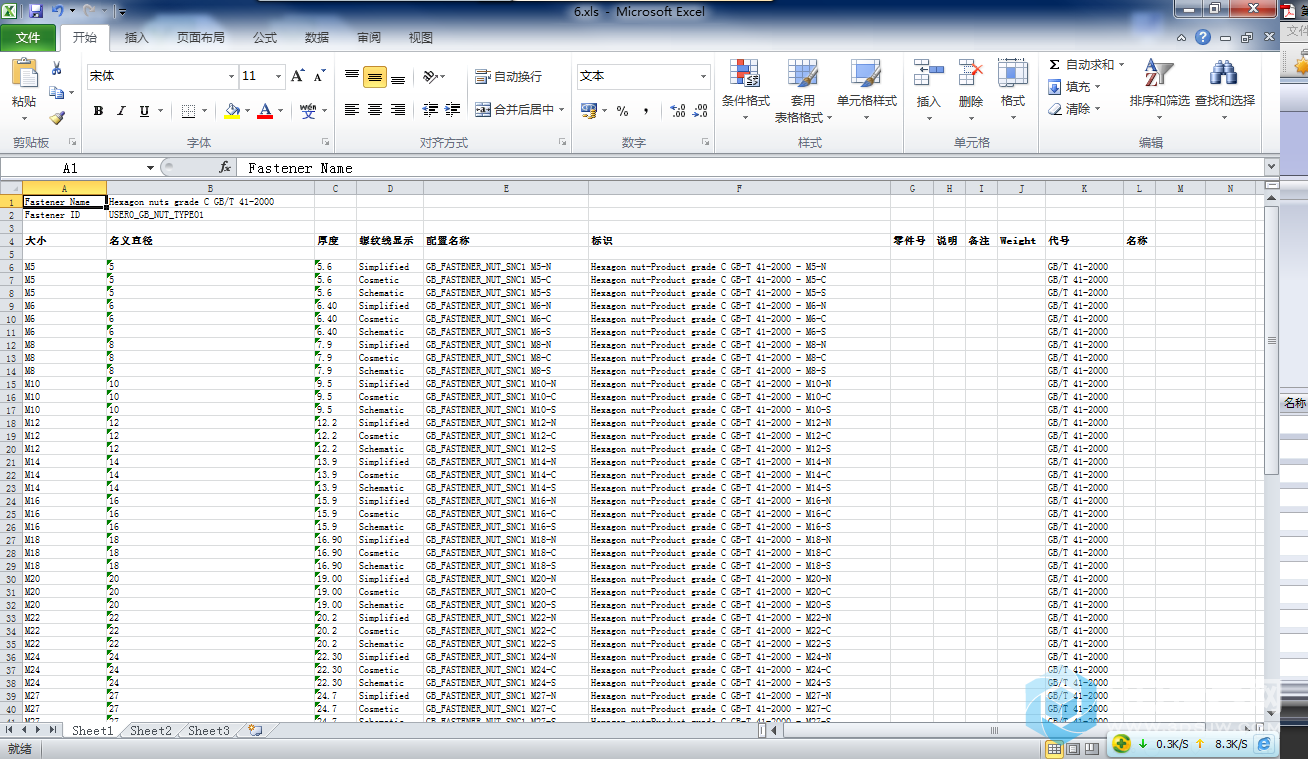
Task: Open the font size dropdown
Action: [x=278, y=77]
